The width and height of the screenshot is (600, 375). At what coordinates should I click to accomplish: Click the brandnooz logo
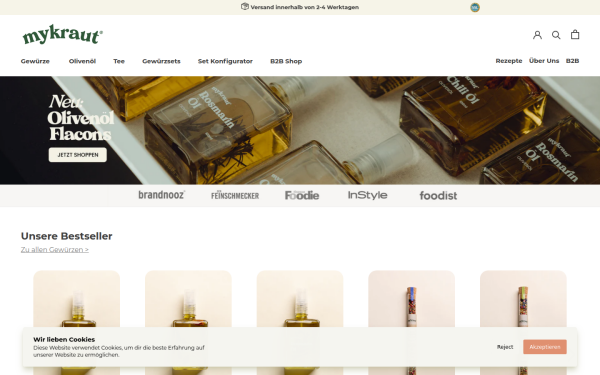point(161,195)
